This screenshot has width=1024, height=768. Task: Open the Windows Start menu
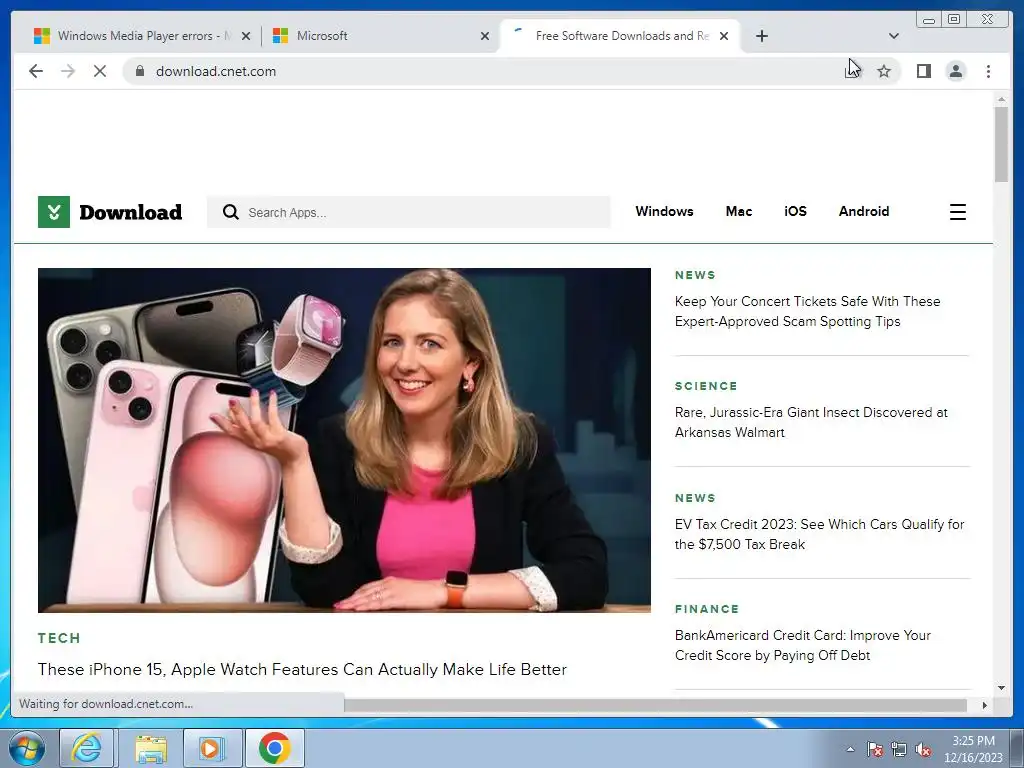27,748
